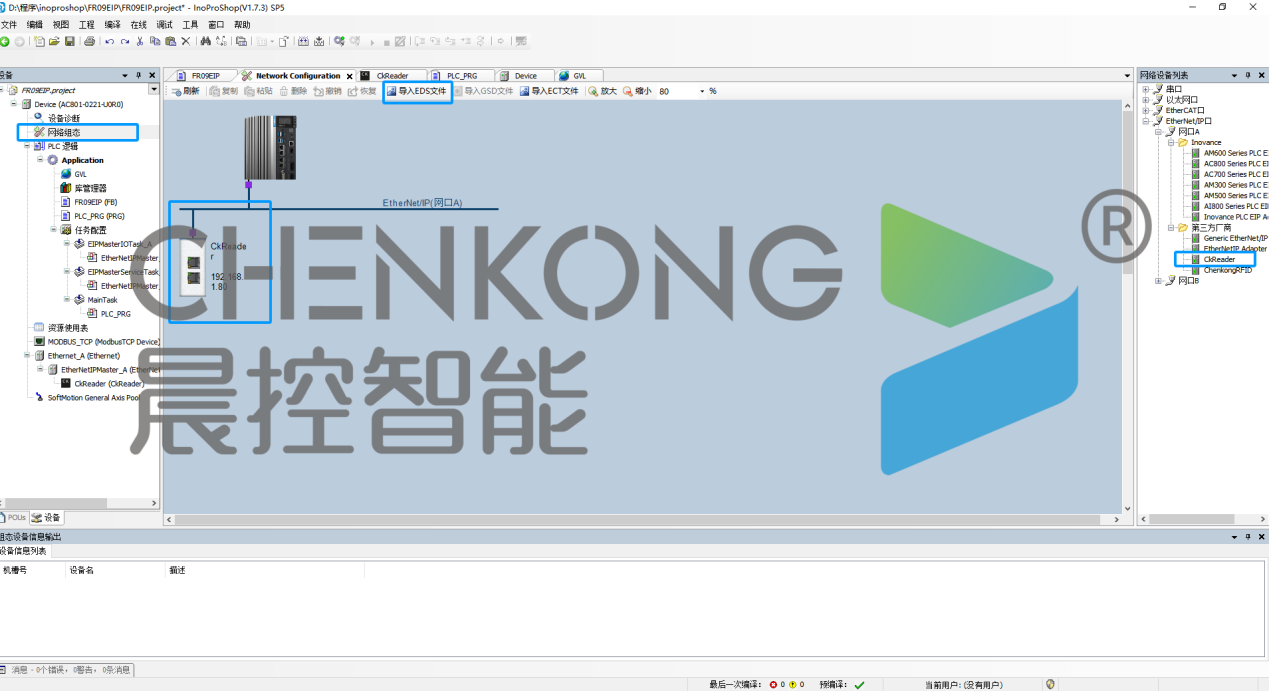Viewport: 1269px width, 691px height.
Task: Collapse the PLC 逻辑 tree node
Action: click(x=27, y=146)
